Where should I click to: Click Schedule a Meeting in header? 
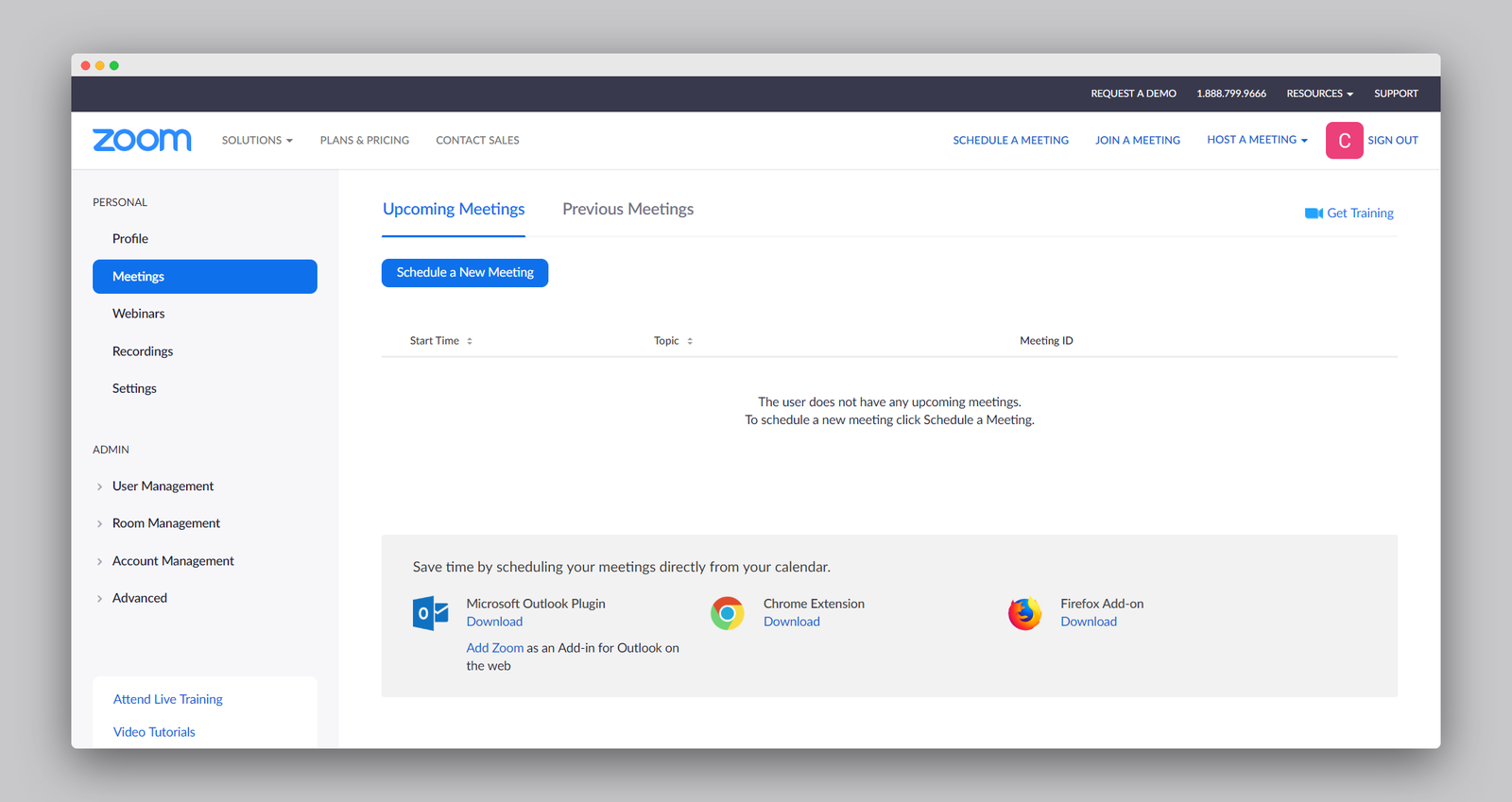1010,141
